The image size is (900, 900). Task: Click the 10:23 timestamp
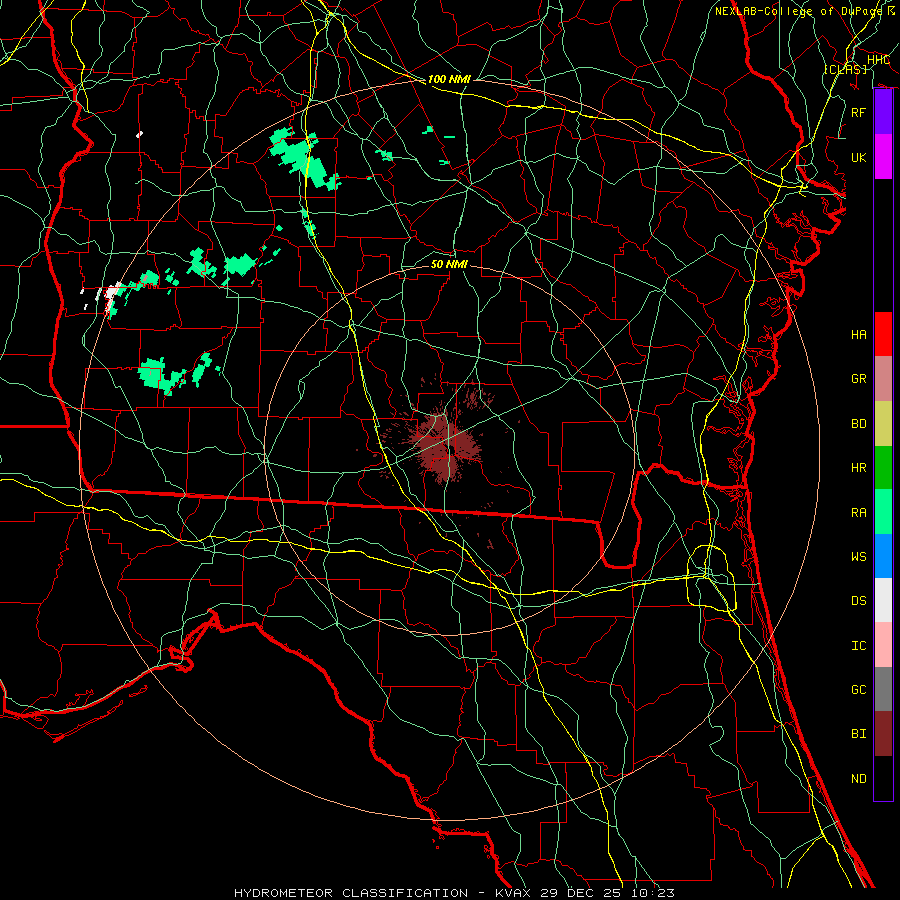click(x=653, y=893)
